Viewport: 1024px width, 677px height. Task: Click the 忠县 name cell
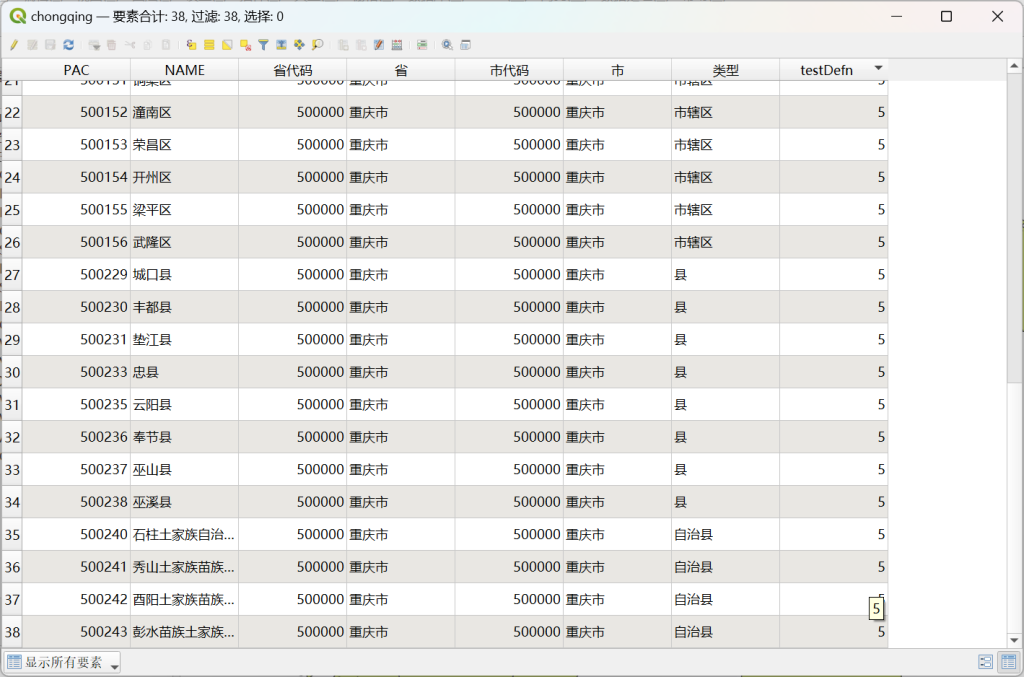185,372
